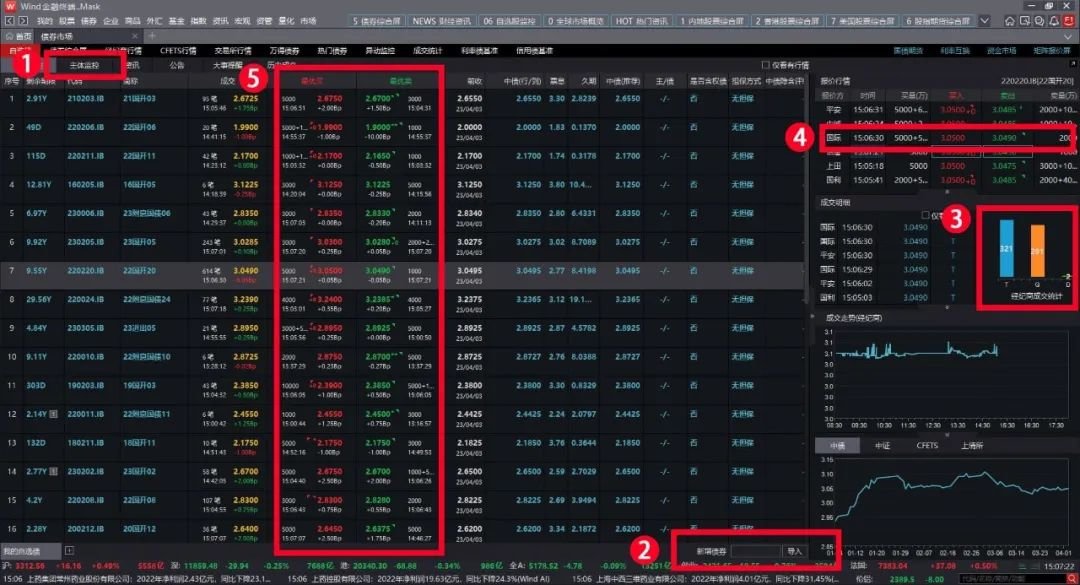1080x585 pixels.
Task: Switch to 交易所行情 tab
Action: pos(233,50)
